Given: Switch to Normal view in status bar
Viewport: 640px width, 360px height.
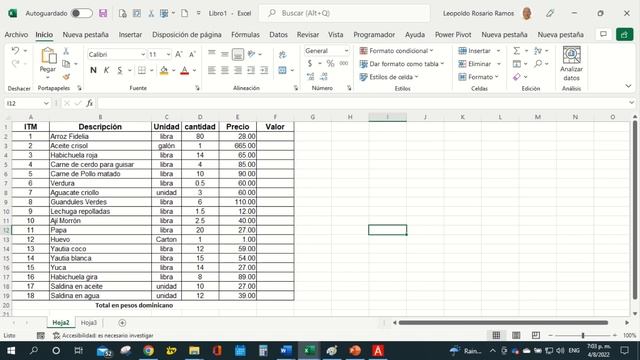Looking at the screenshot, I should coord(496,336).
